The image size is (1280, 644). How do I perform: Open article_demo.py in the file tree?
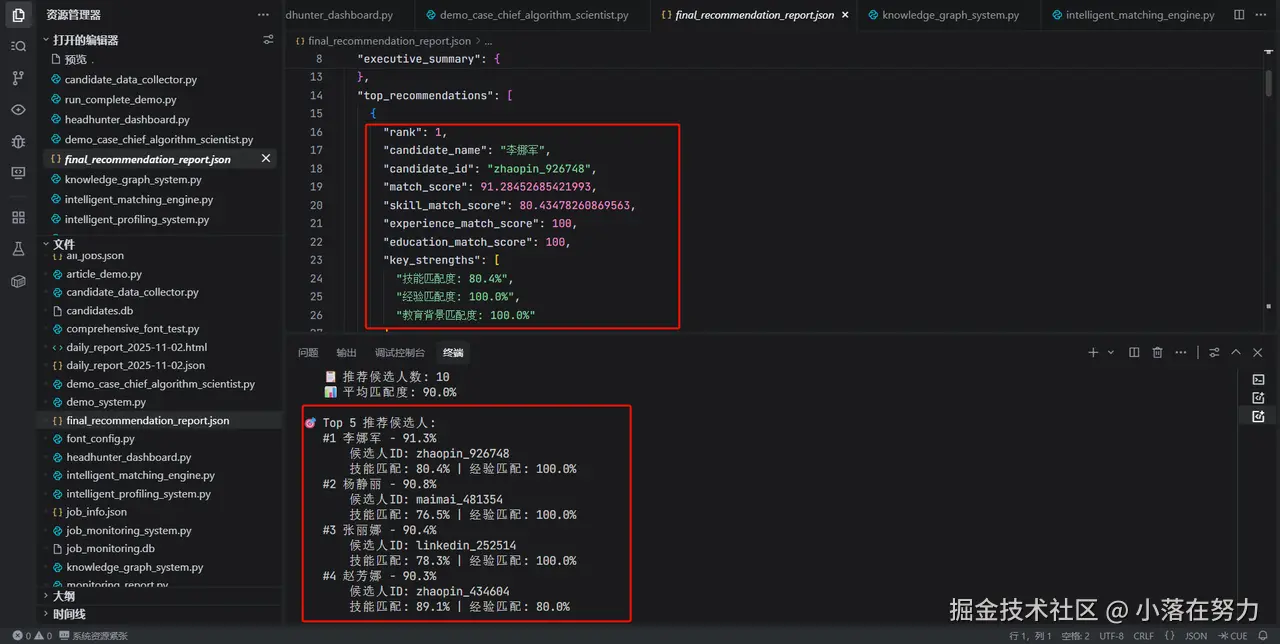point(104,274)
